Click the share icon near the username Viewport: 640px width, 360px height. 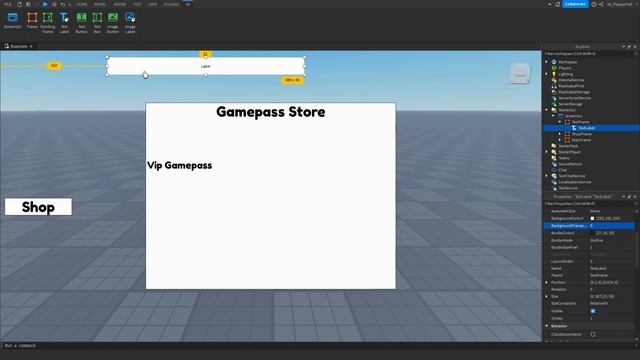tap(601, 4)
